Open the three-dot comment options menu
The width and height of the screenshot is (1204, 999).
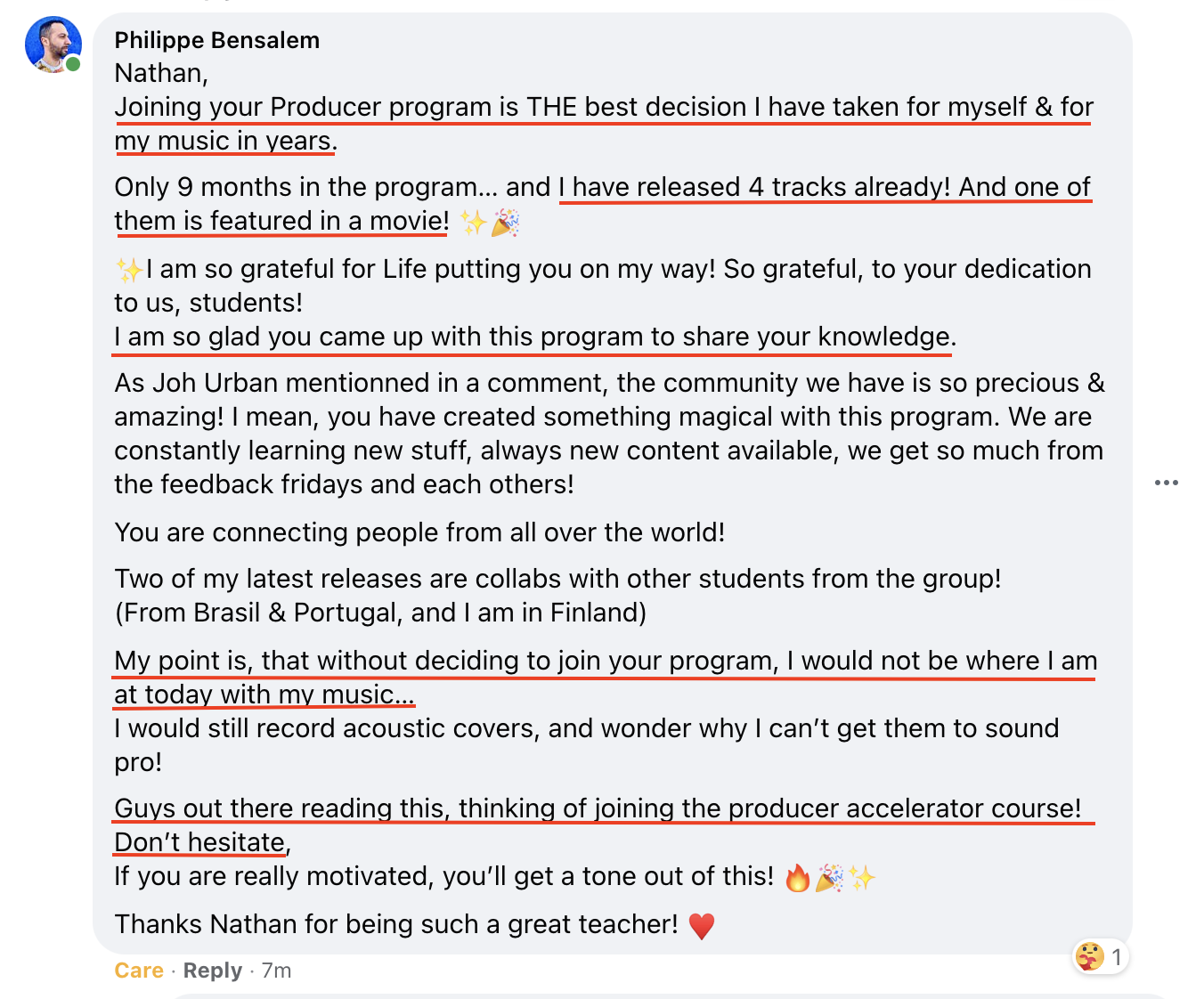click(x=1167, y=483)
